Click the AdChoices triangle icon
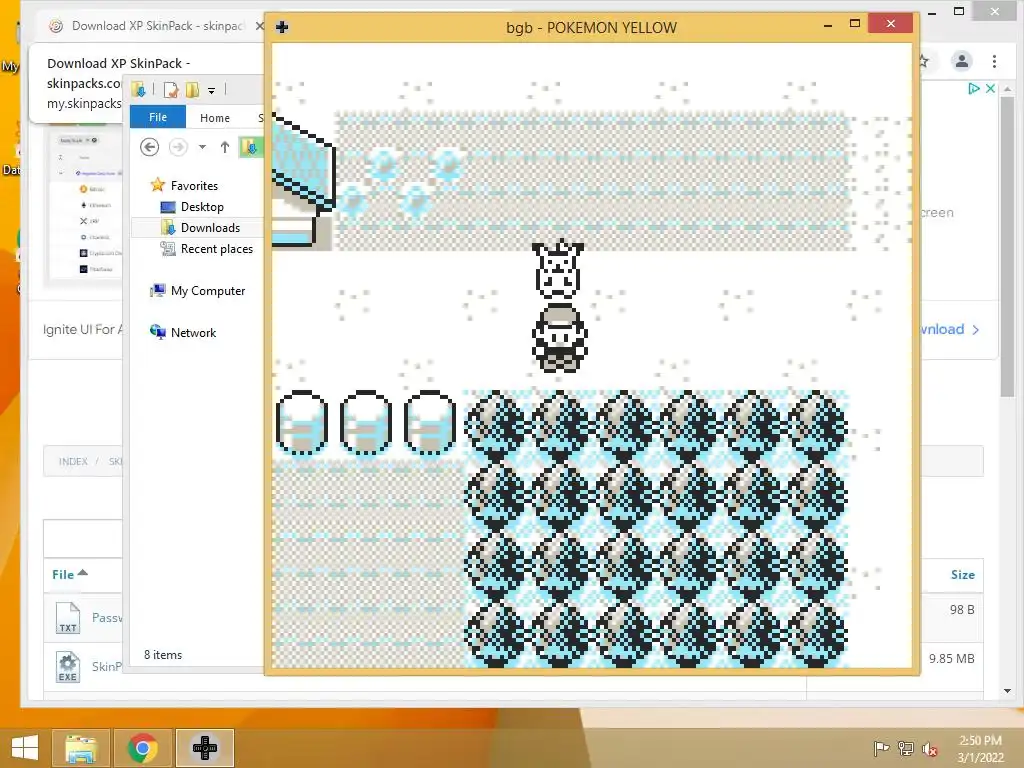Image resolution: width=1024 pixels, height=768 pixels. click(974, 88)
